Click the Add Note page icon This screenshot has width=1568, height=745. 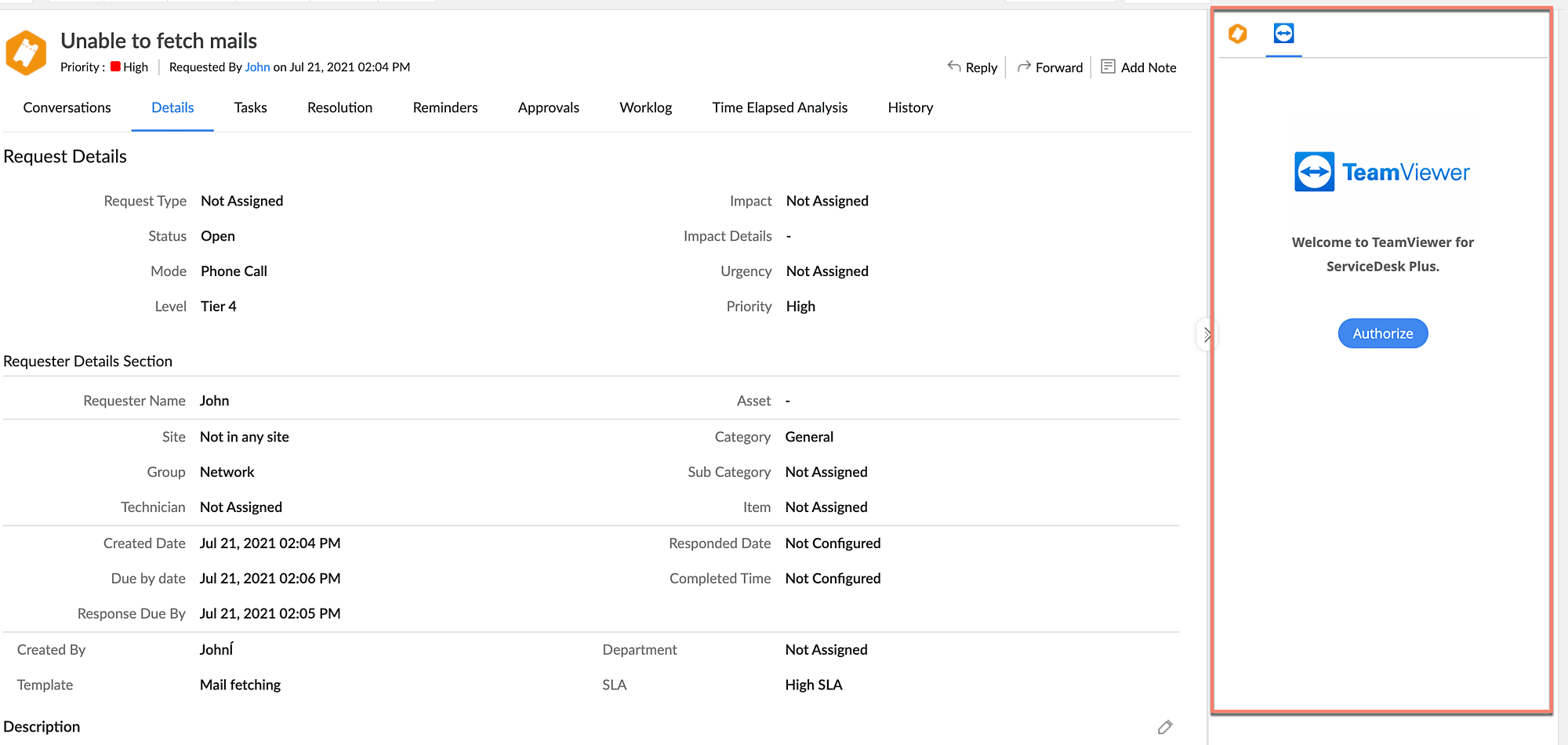point(1108,67)
